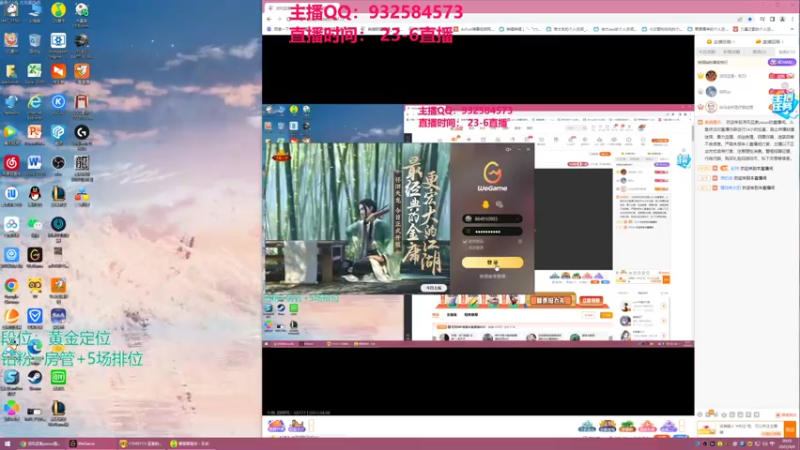The height and width of the screenshot is (450, 800).
Task: Toggle the auto login checkbox in WeGame
Action: coord(465,247)
